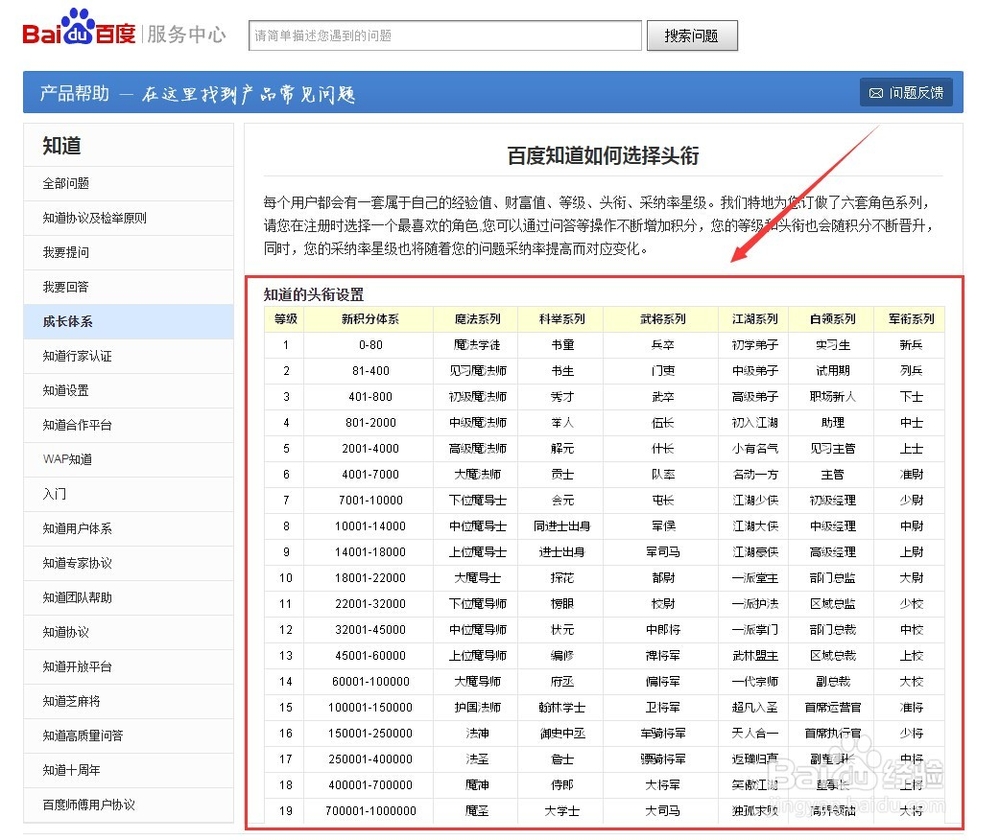
Task: Click the 18001-22000 points cell
Action: point(371,578)
